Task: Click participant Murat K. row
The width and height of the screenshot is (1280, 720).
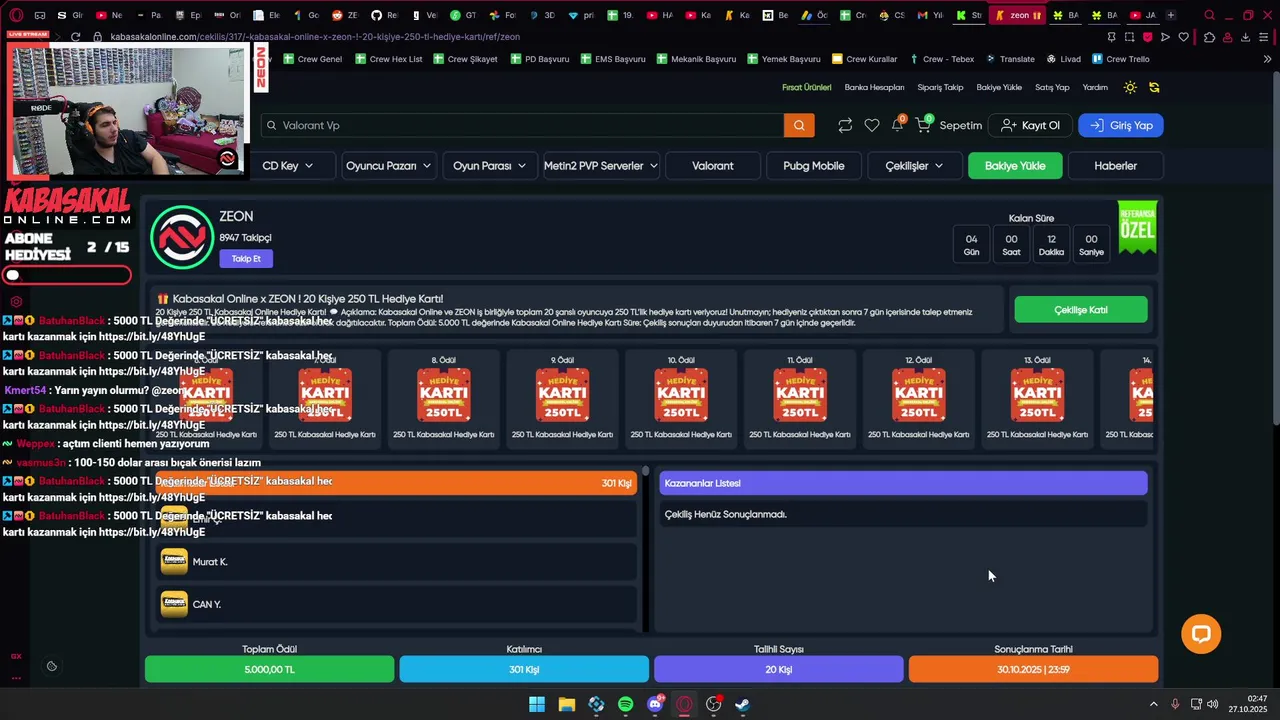Action: click(x=396, y=562)
